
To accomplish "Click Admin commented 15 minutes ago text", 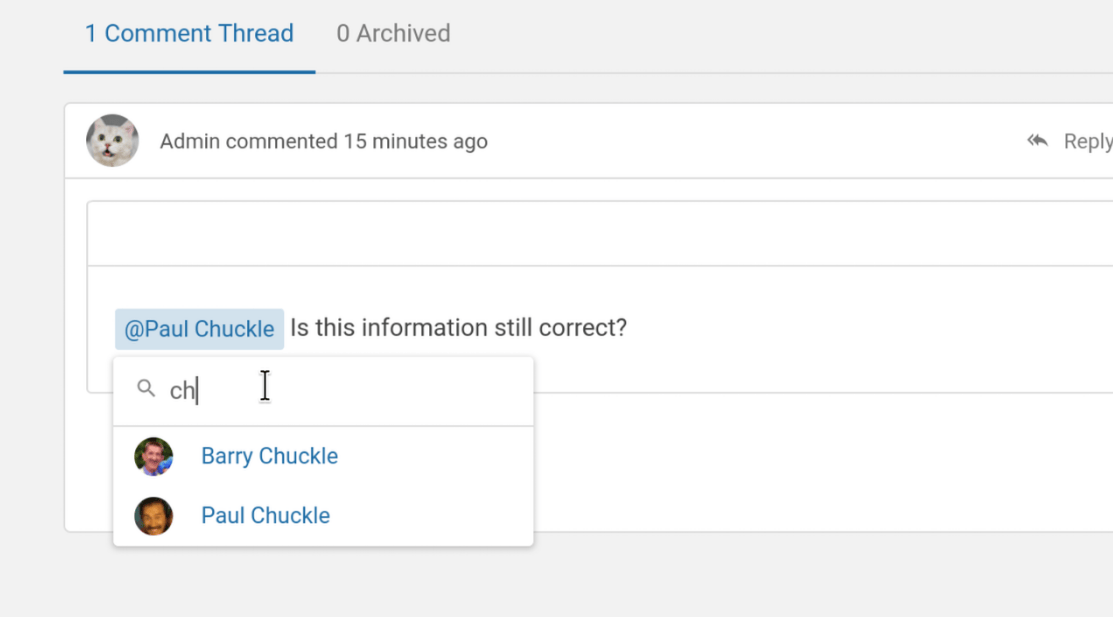I will pos(323,141).
